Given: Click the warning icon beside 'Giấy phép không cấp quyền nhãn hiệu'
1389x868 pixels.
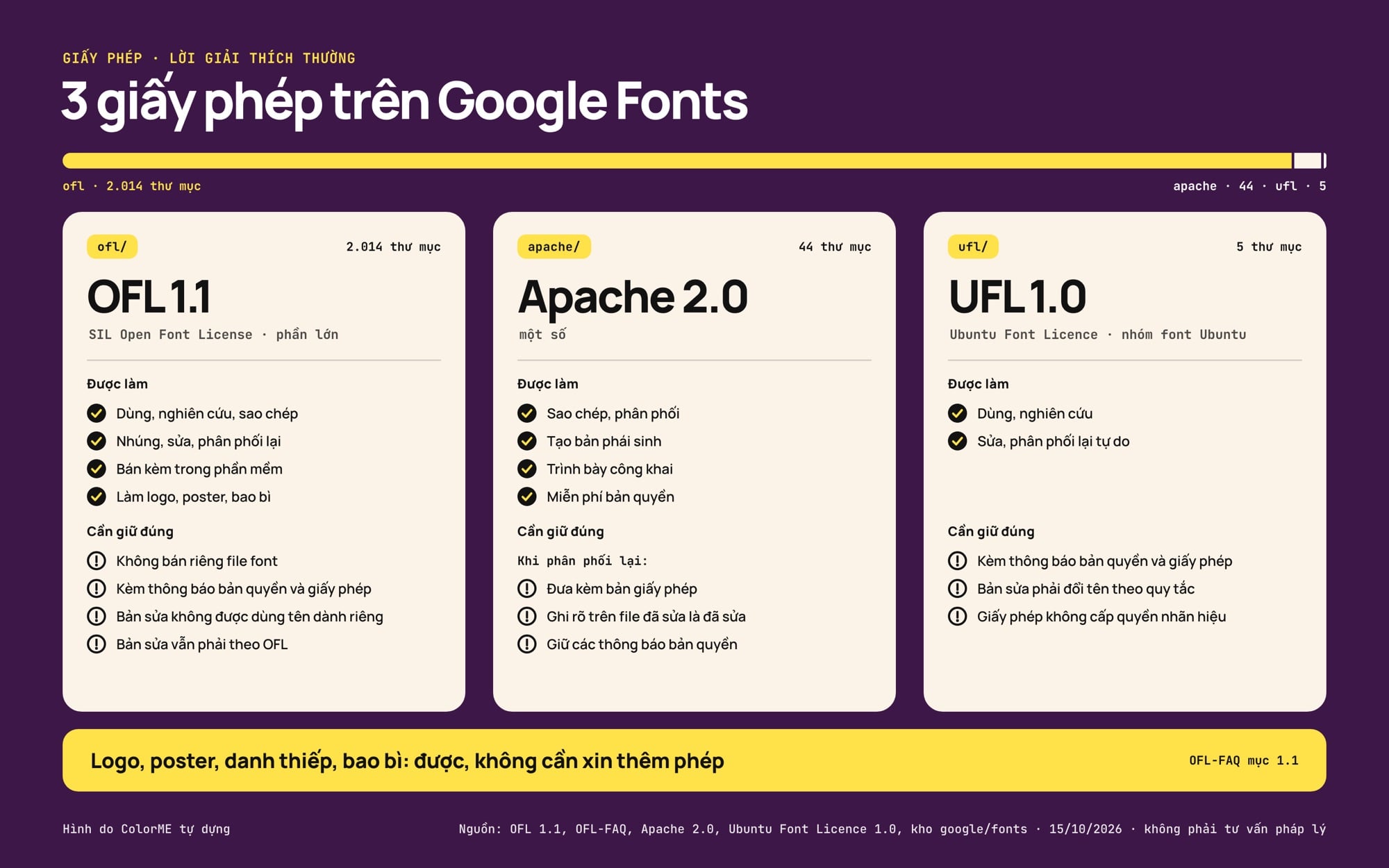Looking at the screenshot, I should (x=958, y=617).
